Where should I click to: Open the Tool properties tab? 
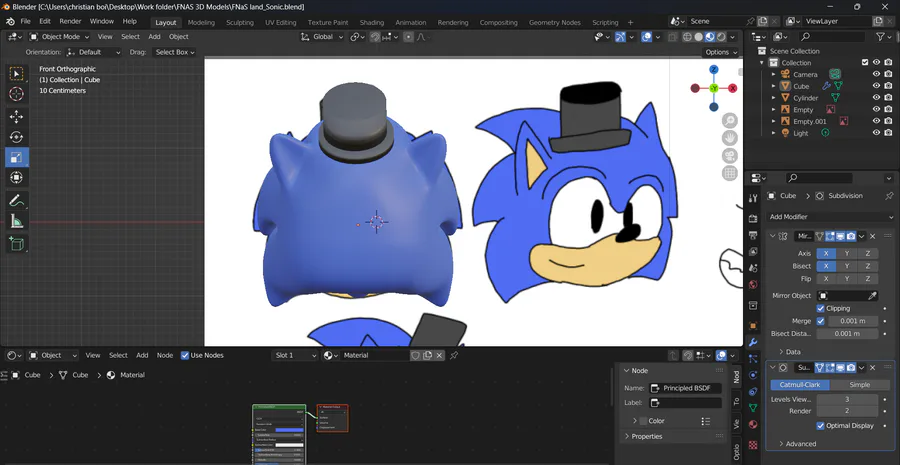[754, 198]
